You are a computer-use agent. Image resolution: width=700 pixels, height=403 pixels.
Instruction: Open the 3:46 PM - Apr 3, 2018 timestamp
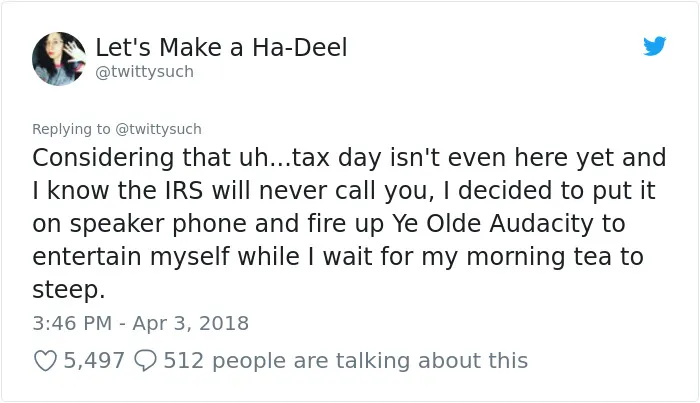[x=141, y=323]
